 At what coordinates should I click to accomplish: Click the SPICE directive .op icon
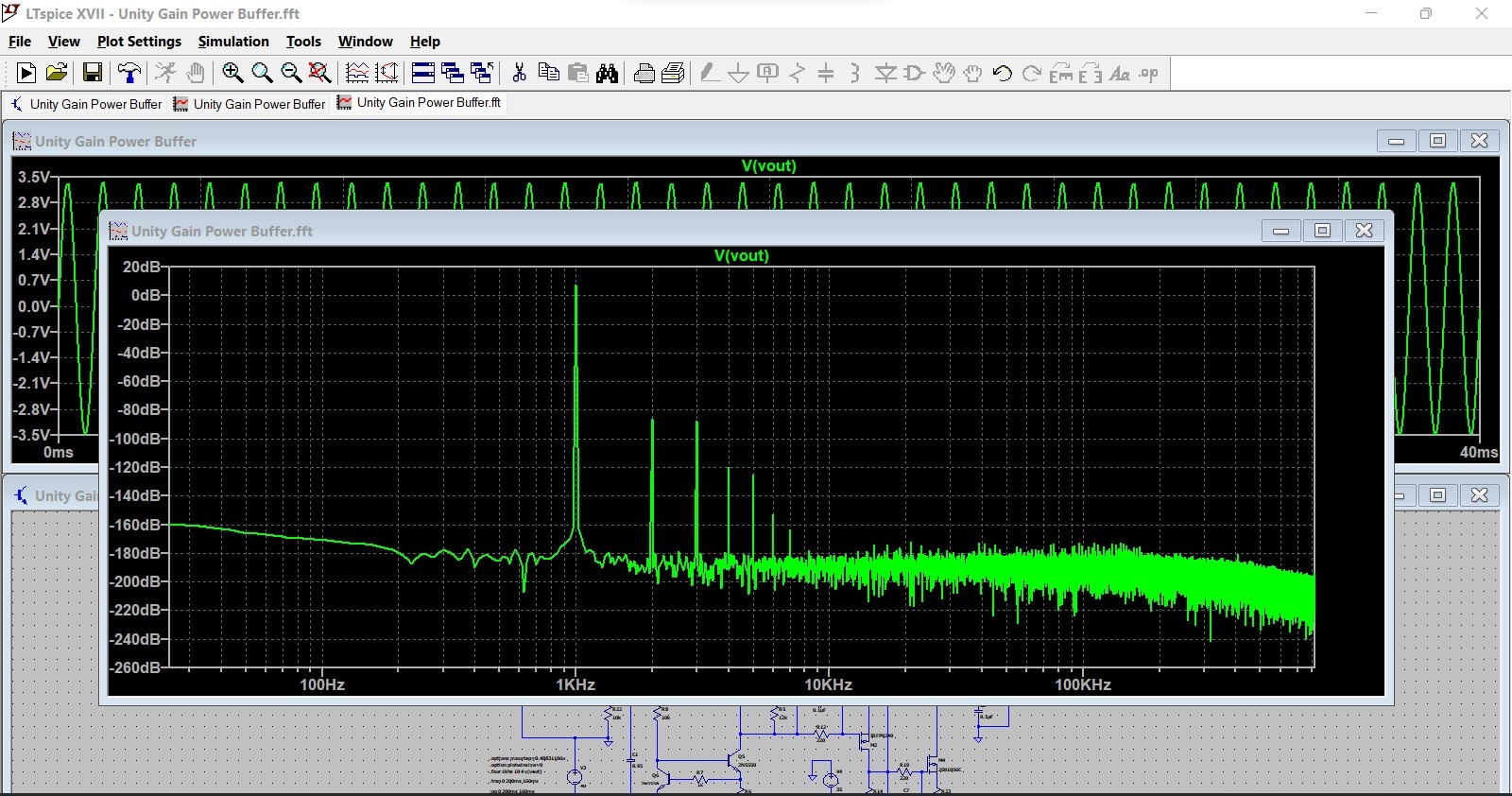pyautogui.click(x=1149, y=73)
